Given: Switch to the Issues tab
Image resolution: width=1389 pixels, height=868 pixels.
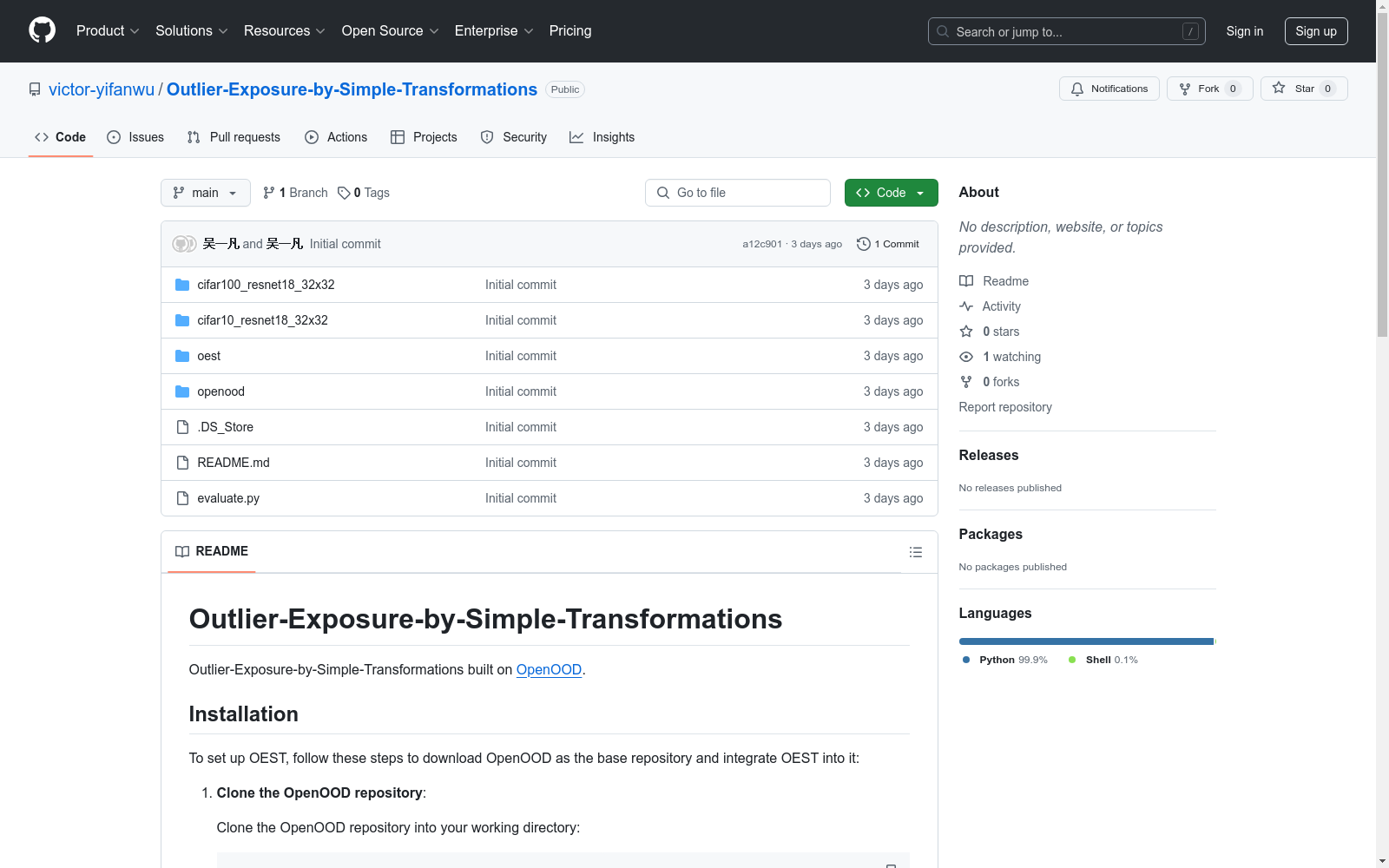Looking at the screenshot, I should (x=135, y=137).
